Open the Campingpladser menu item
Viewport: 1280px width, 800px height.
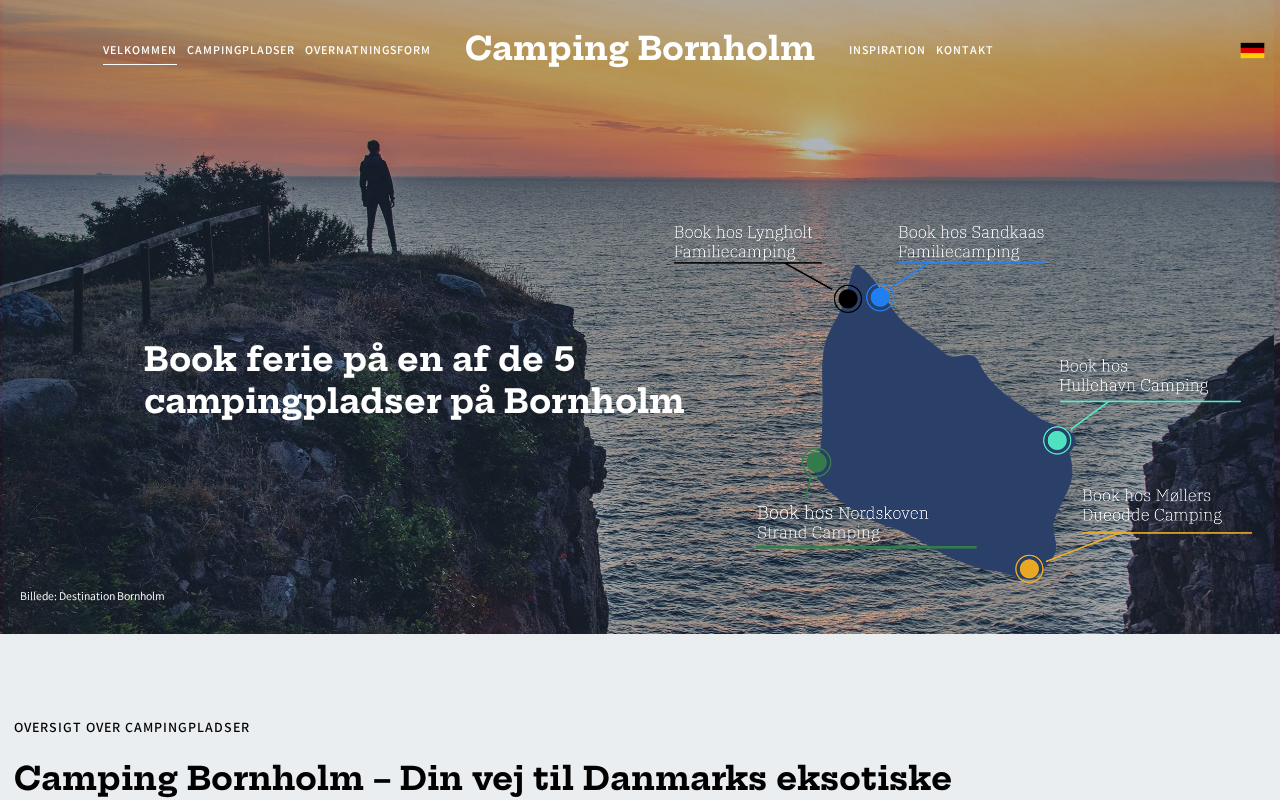(x=241, y=50)
